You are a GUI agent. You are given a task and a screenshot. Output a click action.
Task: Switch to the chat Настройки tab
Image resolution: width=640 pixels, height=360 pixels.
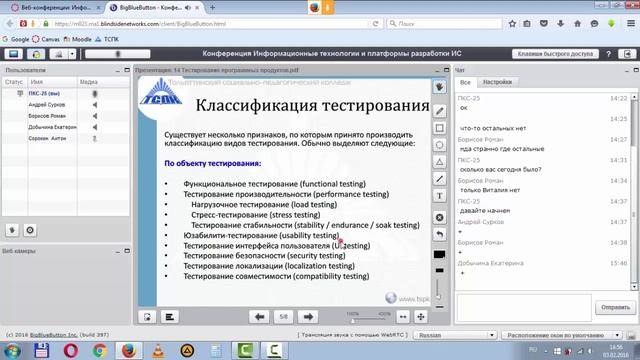[497, 82]
